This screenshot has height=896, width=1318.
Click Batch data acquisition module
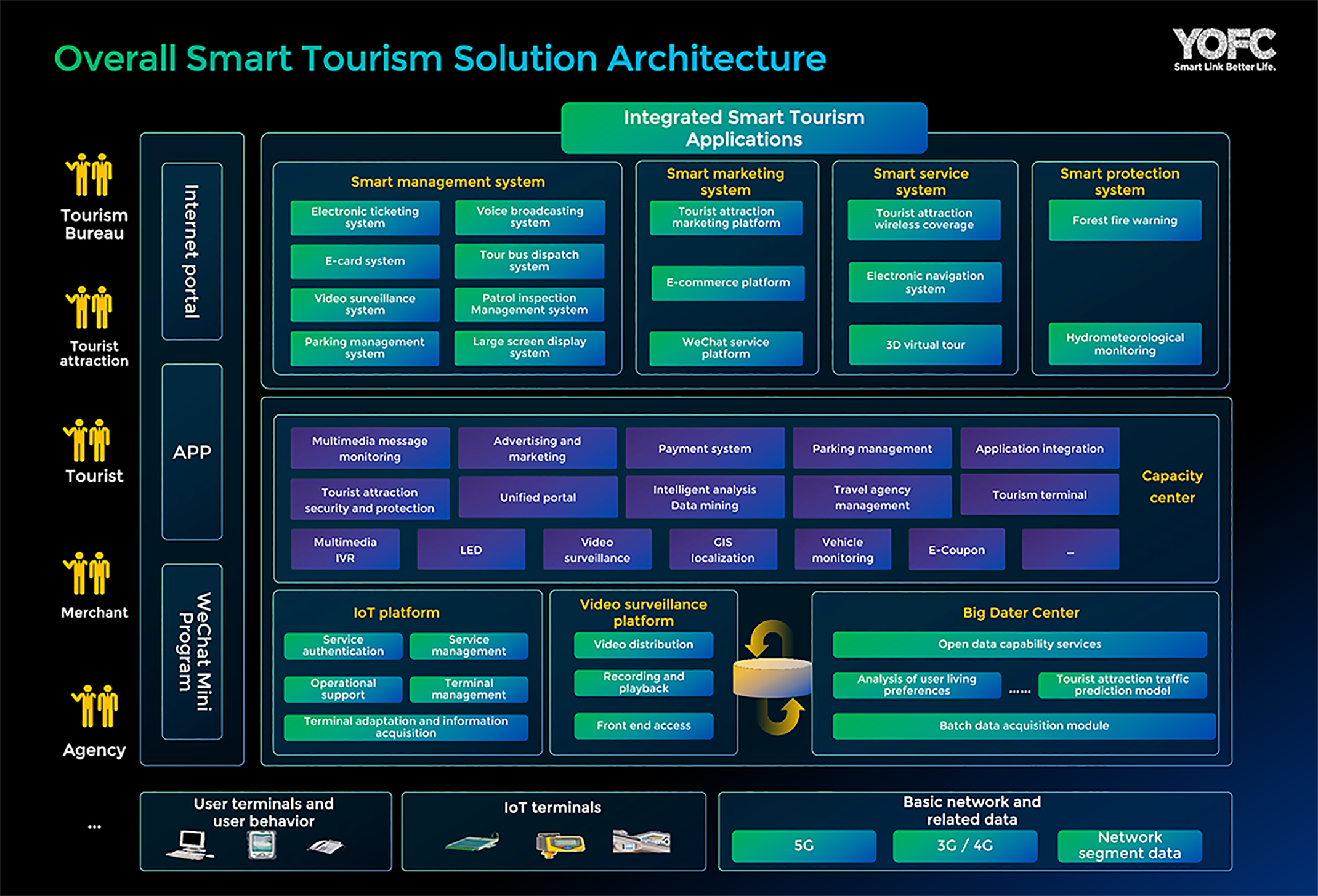(x=1024, y=726)
